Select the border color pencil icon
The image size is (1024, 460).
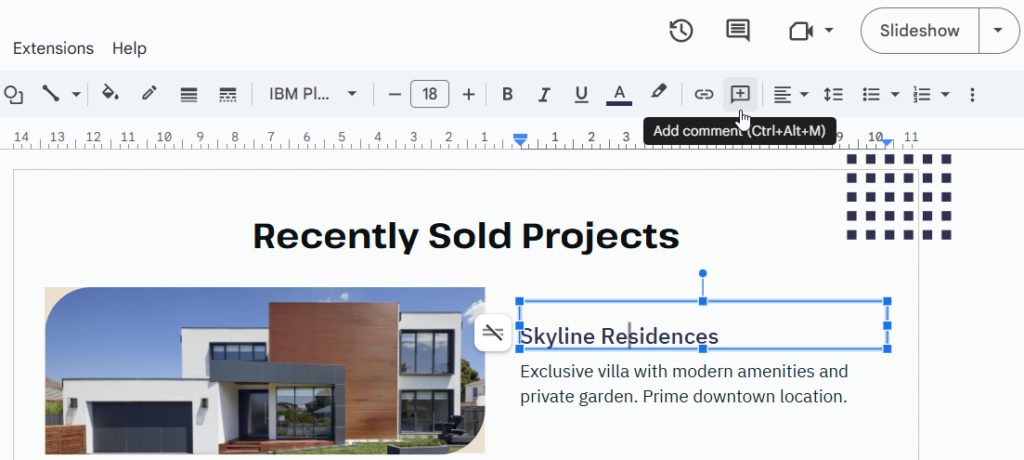149,94
